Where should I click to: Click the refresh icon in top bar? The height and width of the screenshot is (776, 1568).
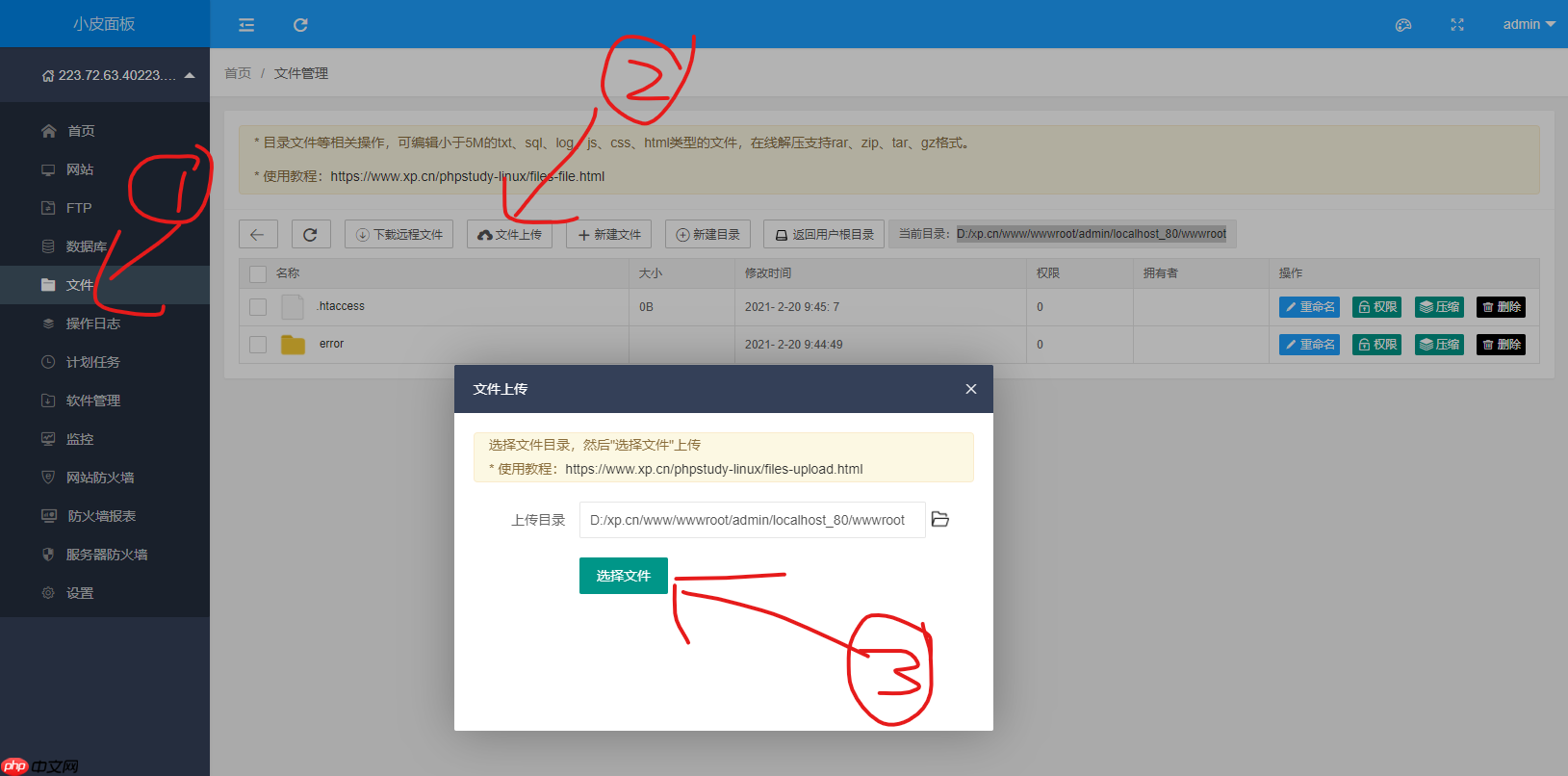pos(300,25)
